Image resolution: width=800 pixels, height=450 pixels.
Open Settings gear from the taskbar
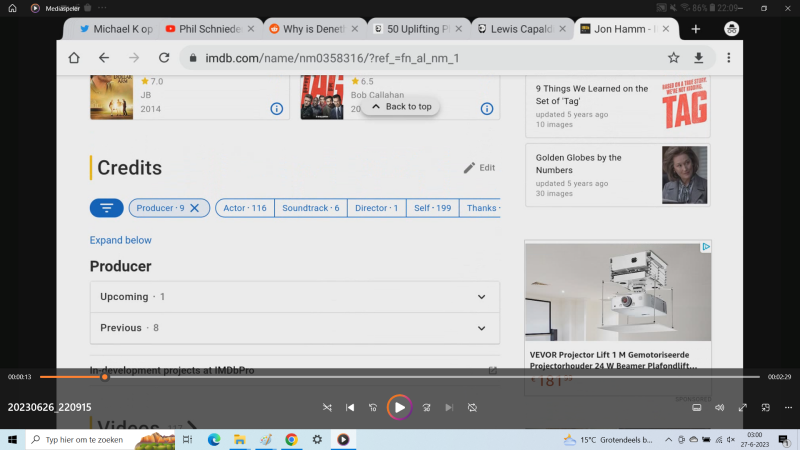pyautogui.click(x=317, y=439)
